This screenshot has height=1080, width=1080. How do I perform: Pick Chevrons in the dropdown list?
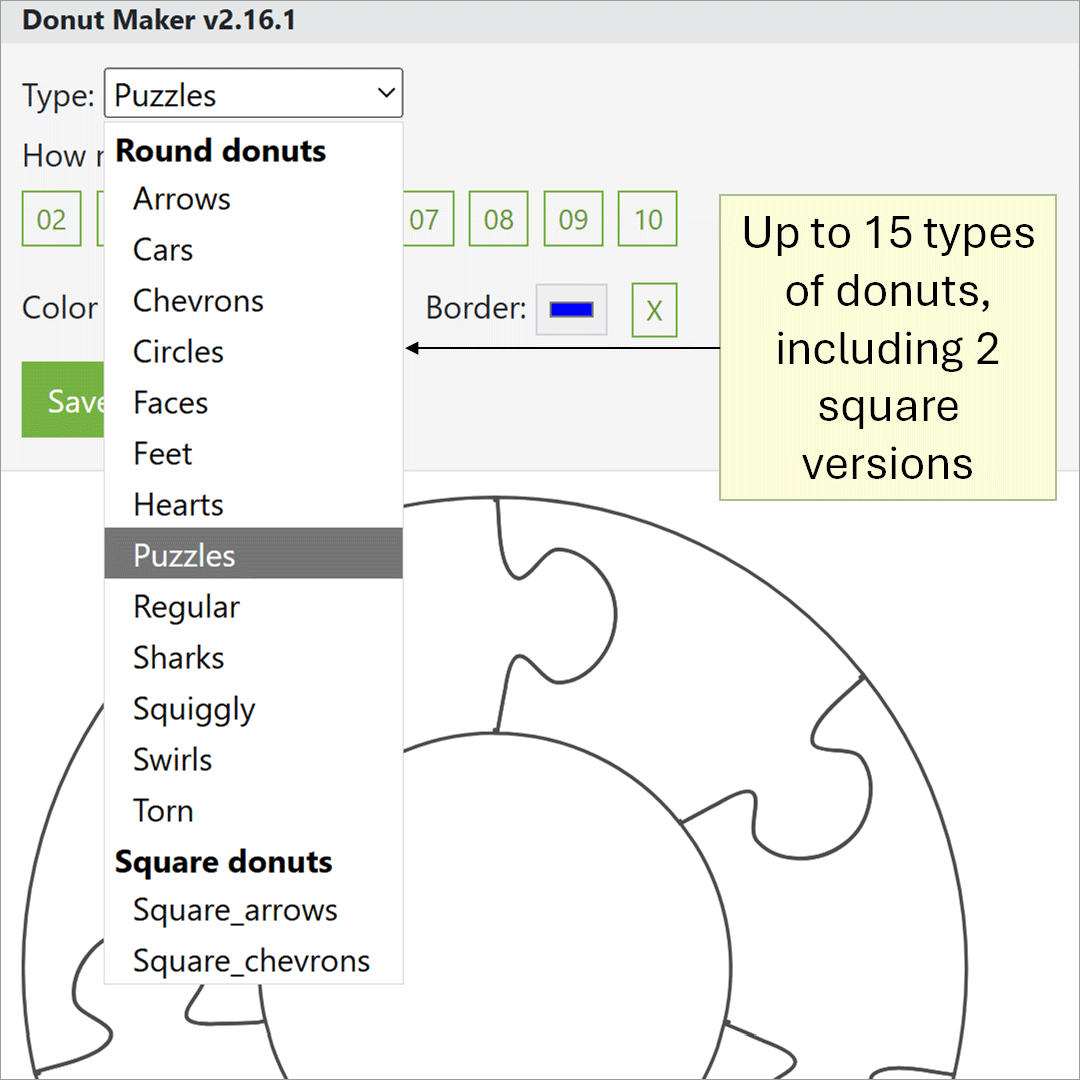click(x=198, y=301)
